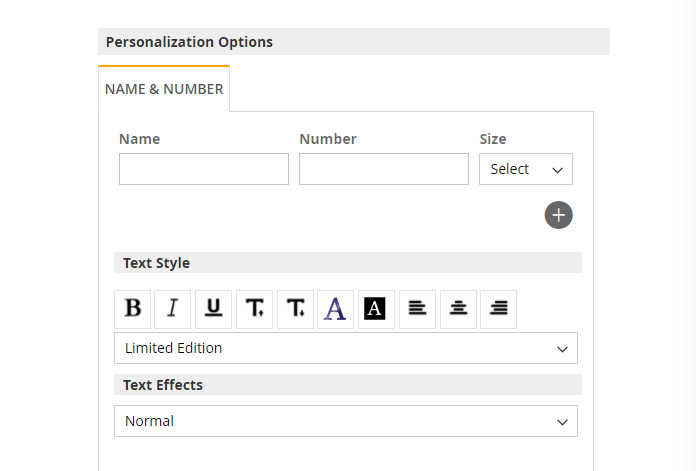The height and width of the screenshot is (471, 696).
Task: Click the round plus button
Action: [x=558, y=215]
